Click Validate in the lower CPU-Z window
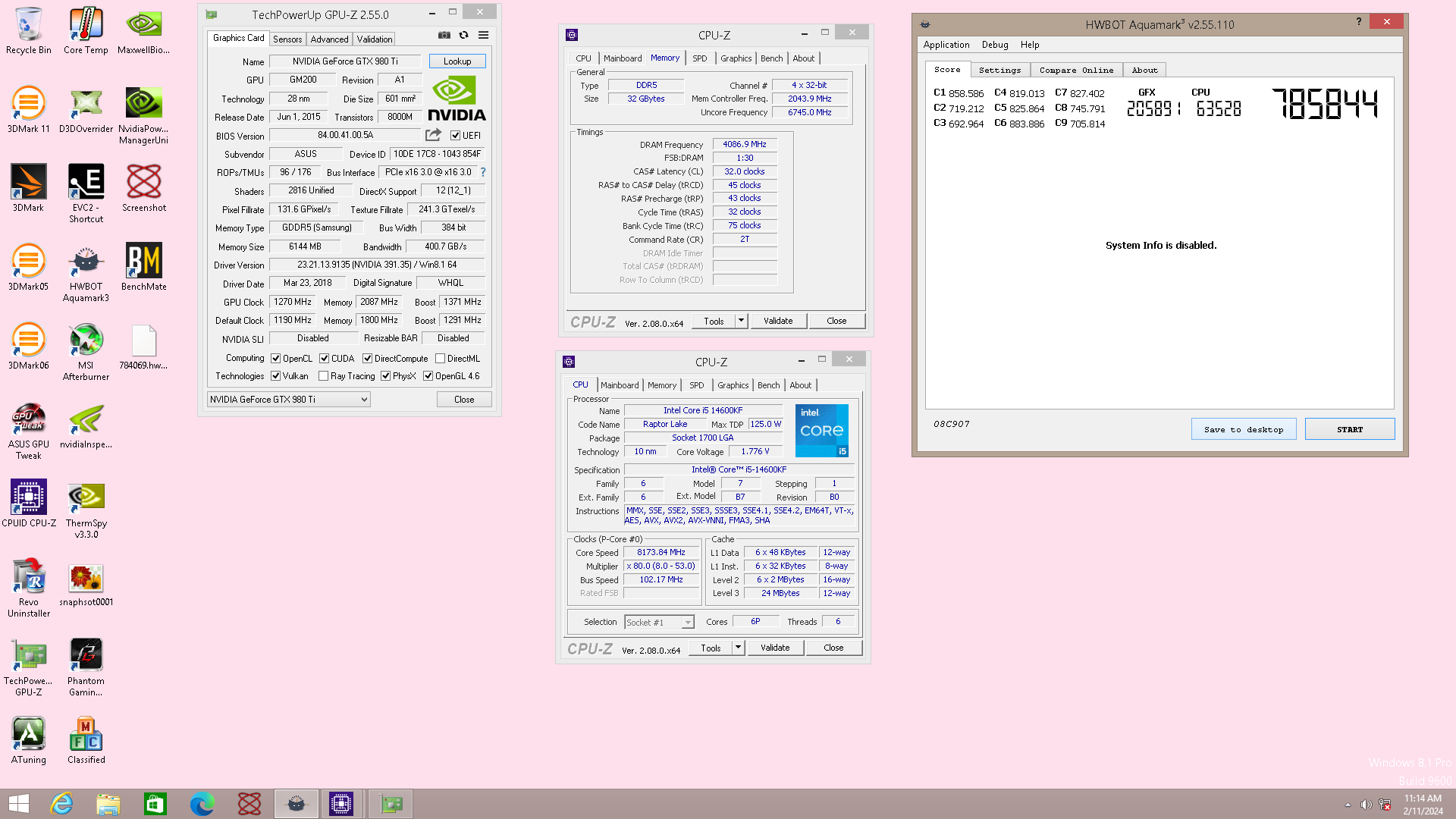1456x819 pixels. point(775,648)
